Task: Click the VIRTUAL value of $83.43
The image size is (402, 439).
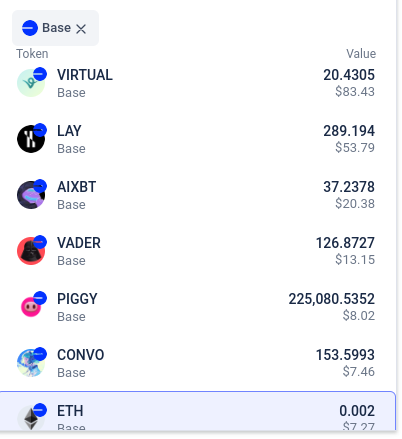Action: click(355, 91)
